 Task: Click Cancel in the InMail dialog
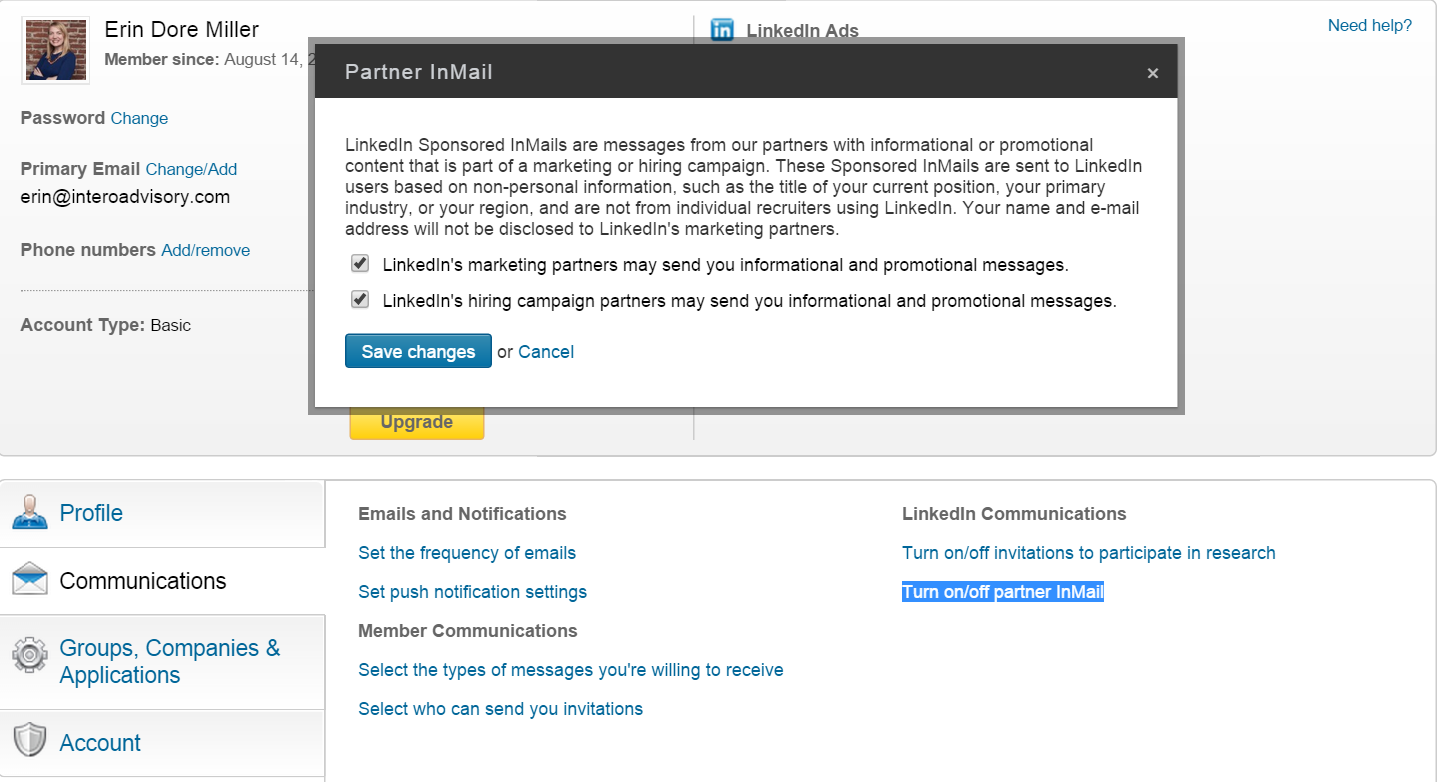click(546, 352)
